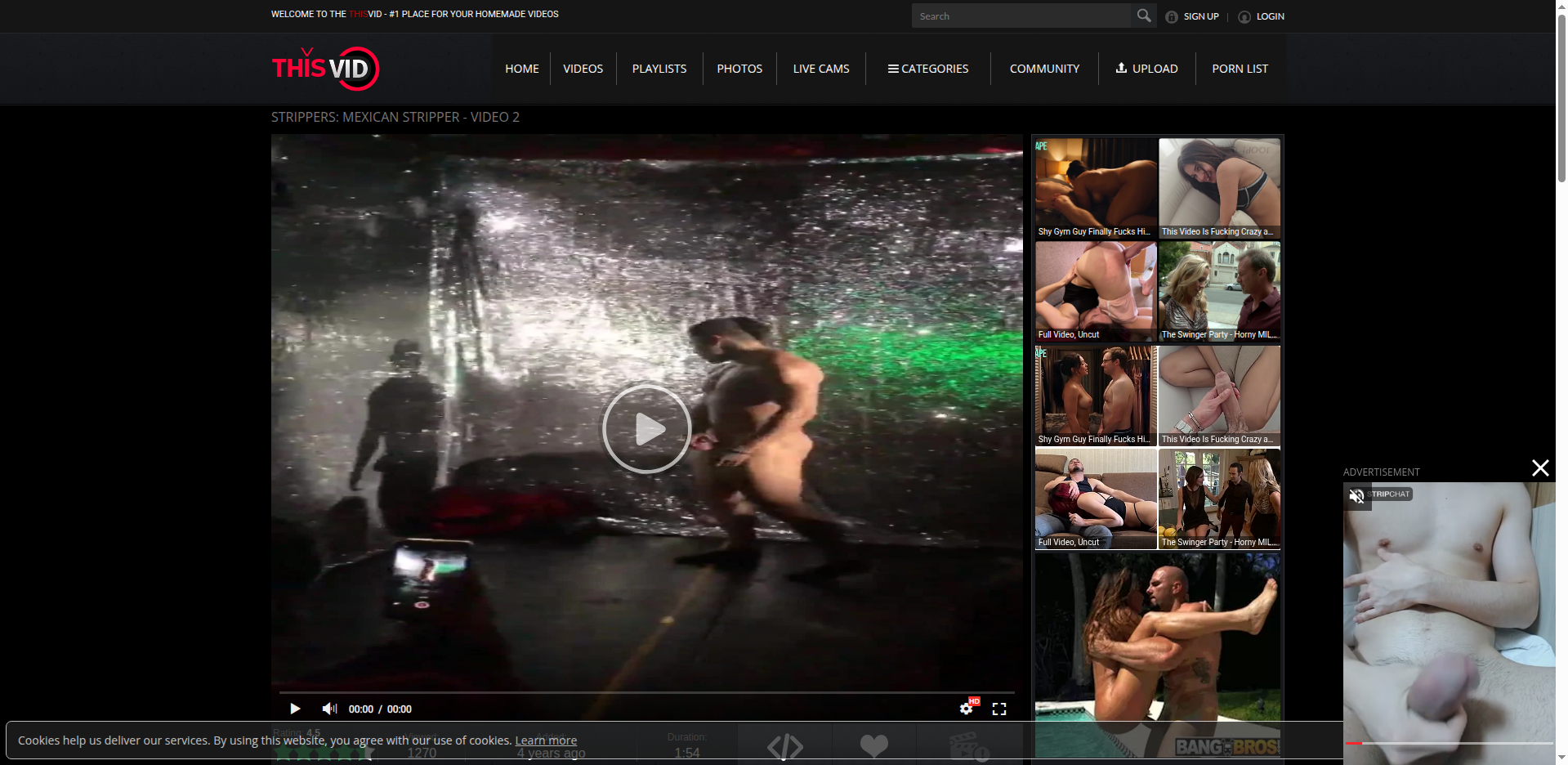Open the PLAYLISTS menu item

coord(659,69)
